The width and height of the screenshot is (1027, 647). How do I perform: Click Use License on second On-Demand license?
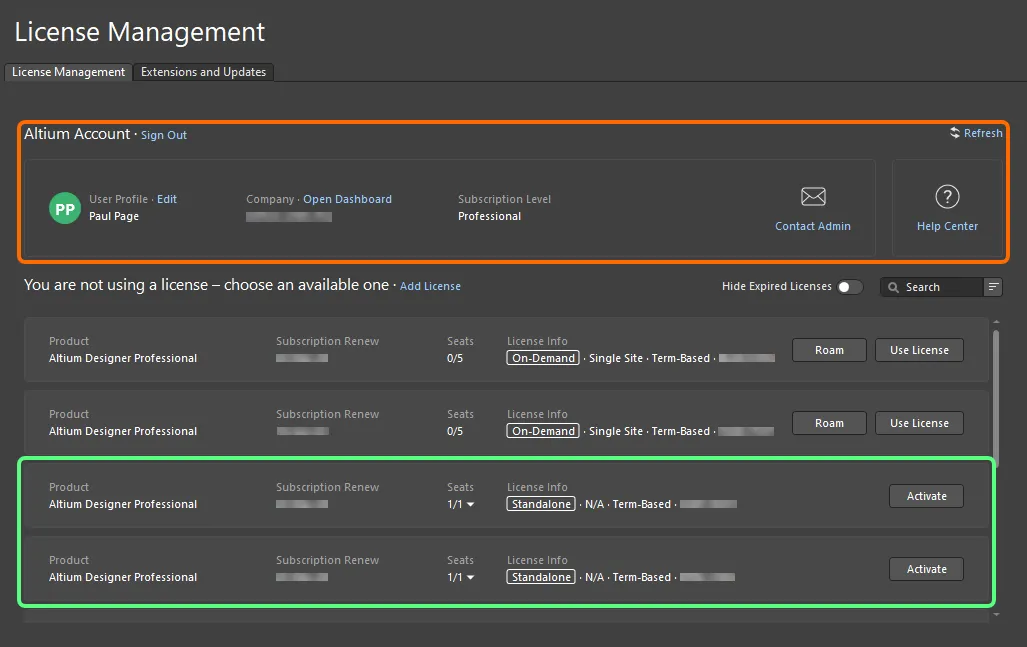coord(920,423)
